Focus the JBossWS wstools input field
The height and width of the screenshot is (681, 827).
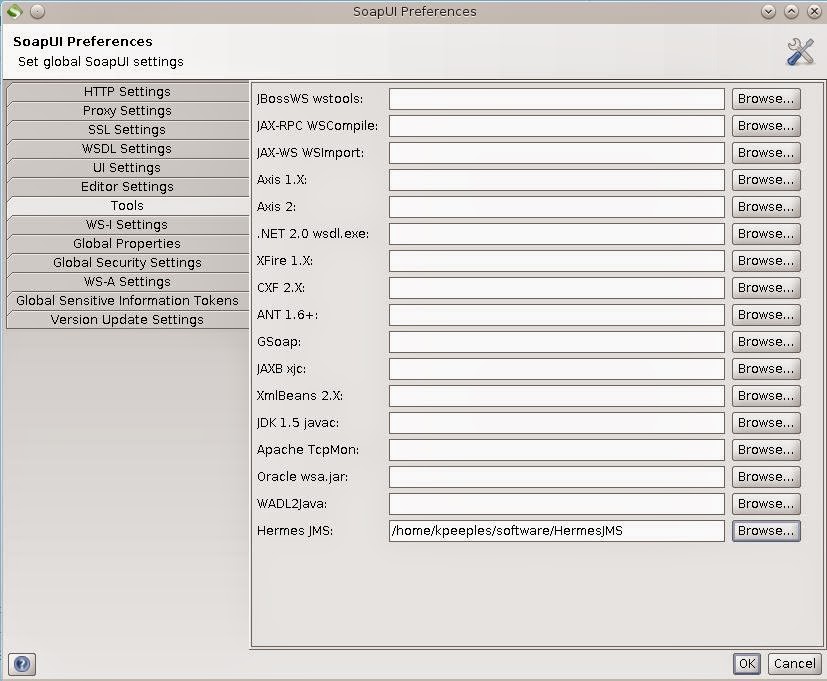pyautogui.click(x=556, y=99)
